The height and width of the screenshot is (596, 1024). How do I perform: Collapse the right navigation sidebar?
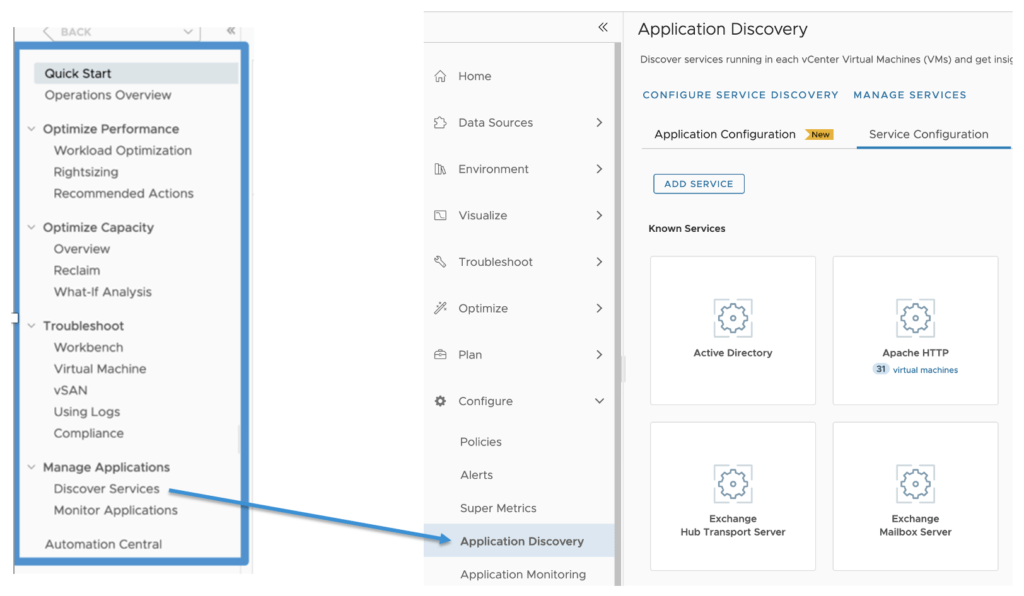(x=602, y=27)
